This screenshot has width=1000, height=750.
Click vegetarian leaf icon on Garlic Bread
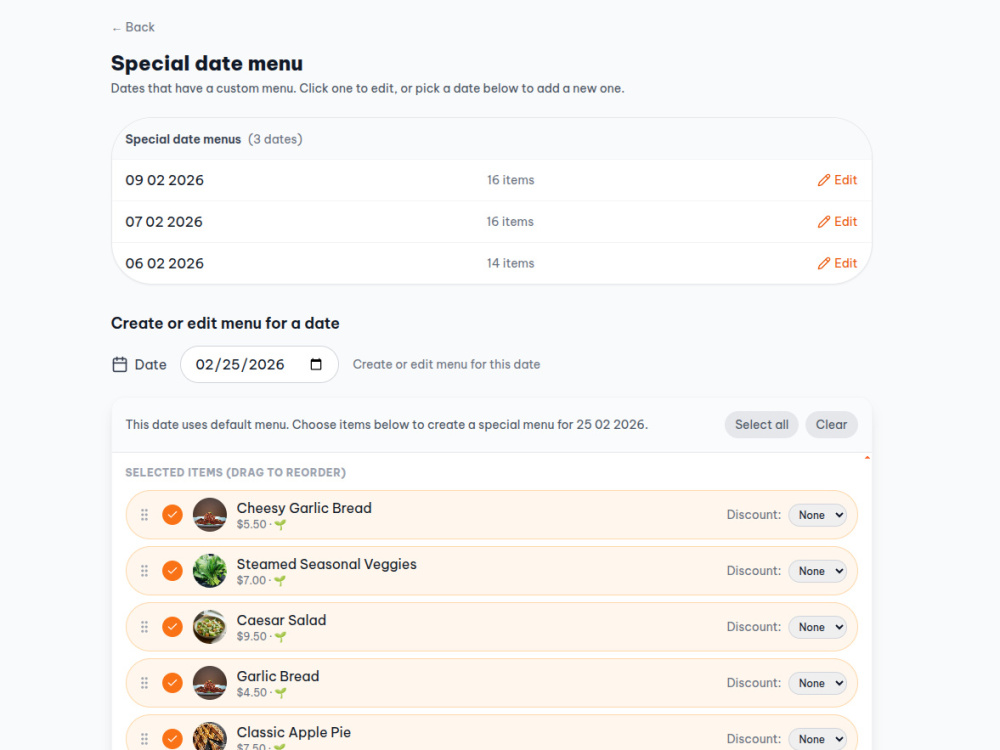click(280, 693)
